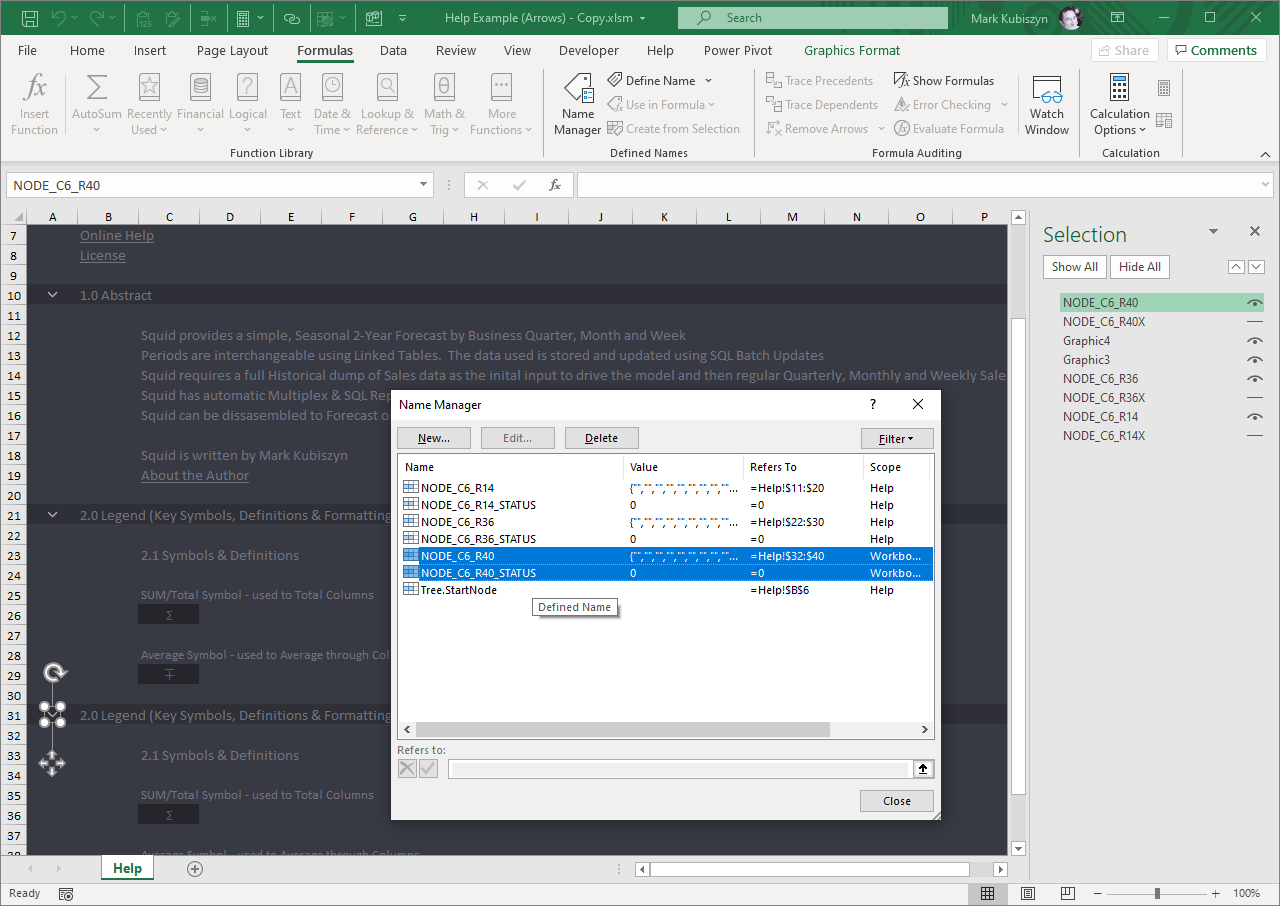The image size is (1280, 906).
Task: Open the Online Help link
Action: tap(117, 236)
